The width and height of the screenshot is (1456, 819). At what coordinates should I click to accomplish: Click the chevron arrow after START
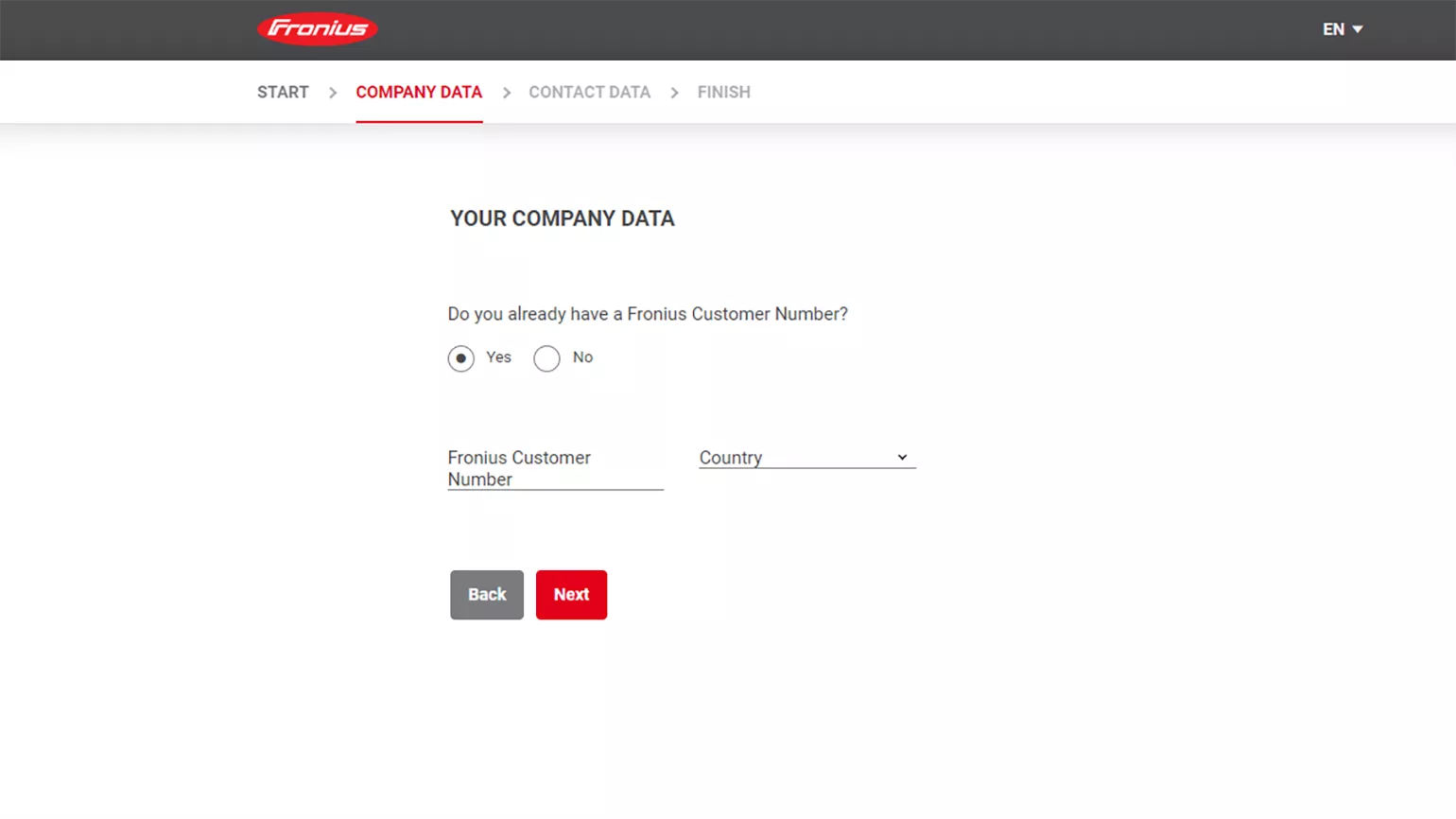click(333, 93)
